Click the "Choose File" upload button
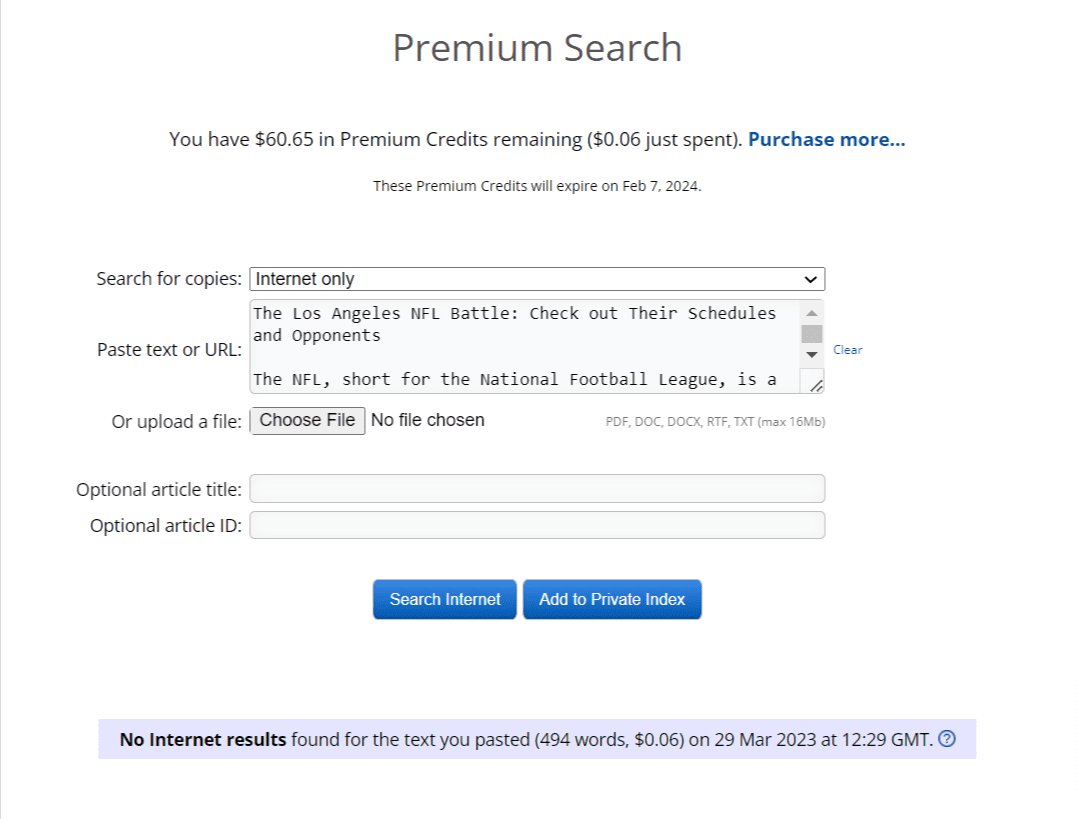Screen dimensions: 1077x819 tap(307, 420)
